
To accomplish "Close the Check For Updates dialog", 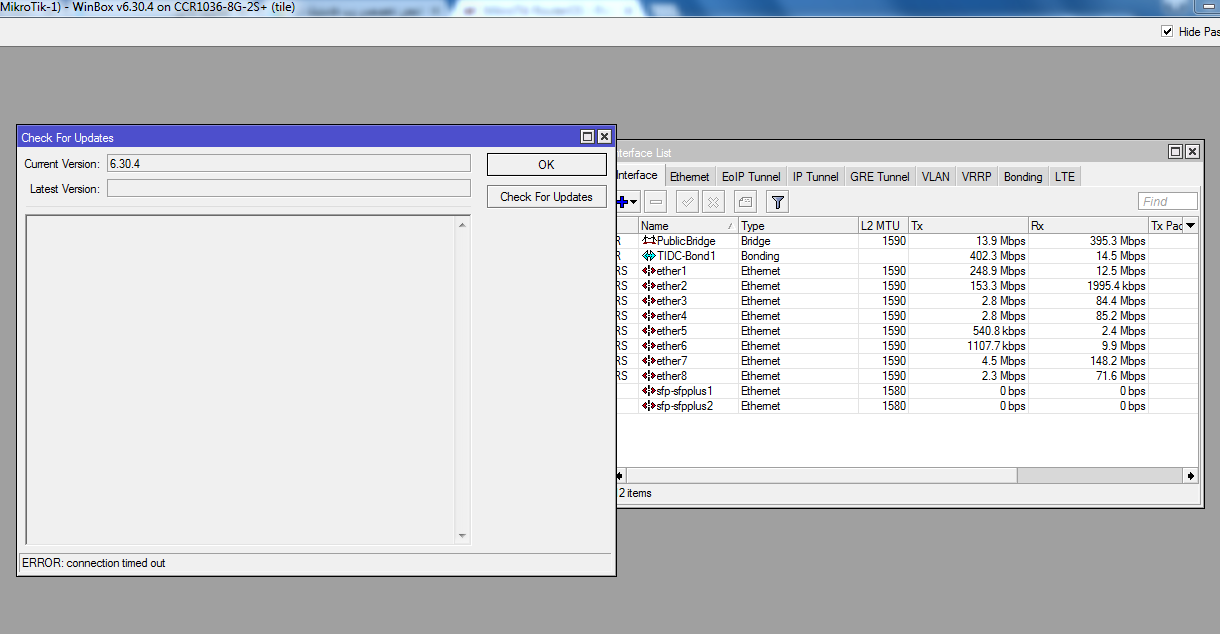I will click(x=604, y=137).
